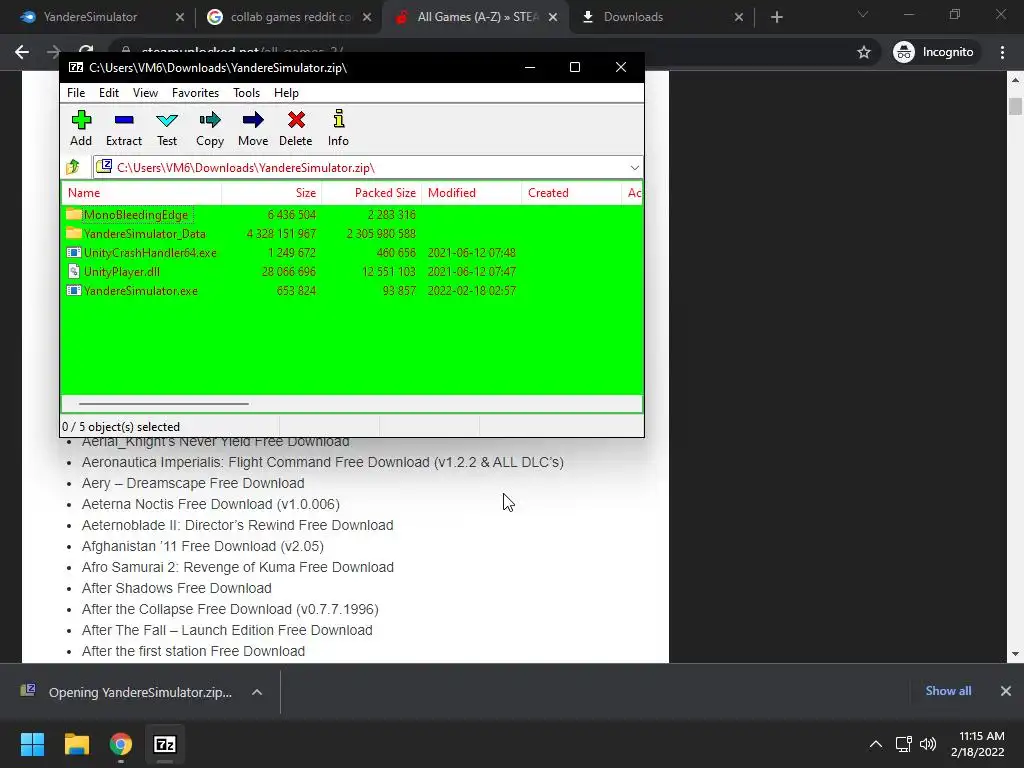Select the UnityCrashHandler64.exe file icon
Image resolution: width=1024 pixels, height=768 pixels.
[73, 252]
